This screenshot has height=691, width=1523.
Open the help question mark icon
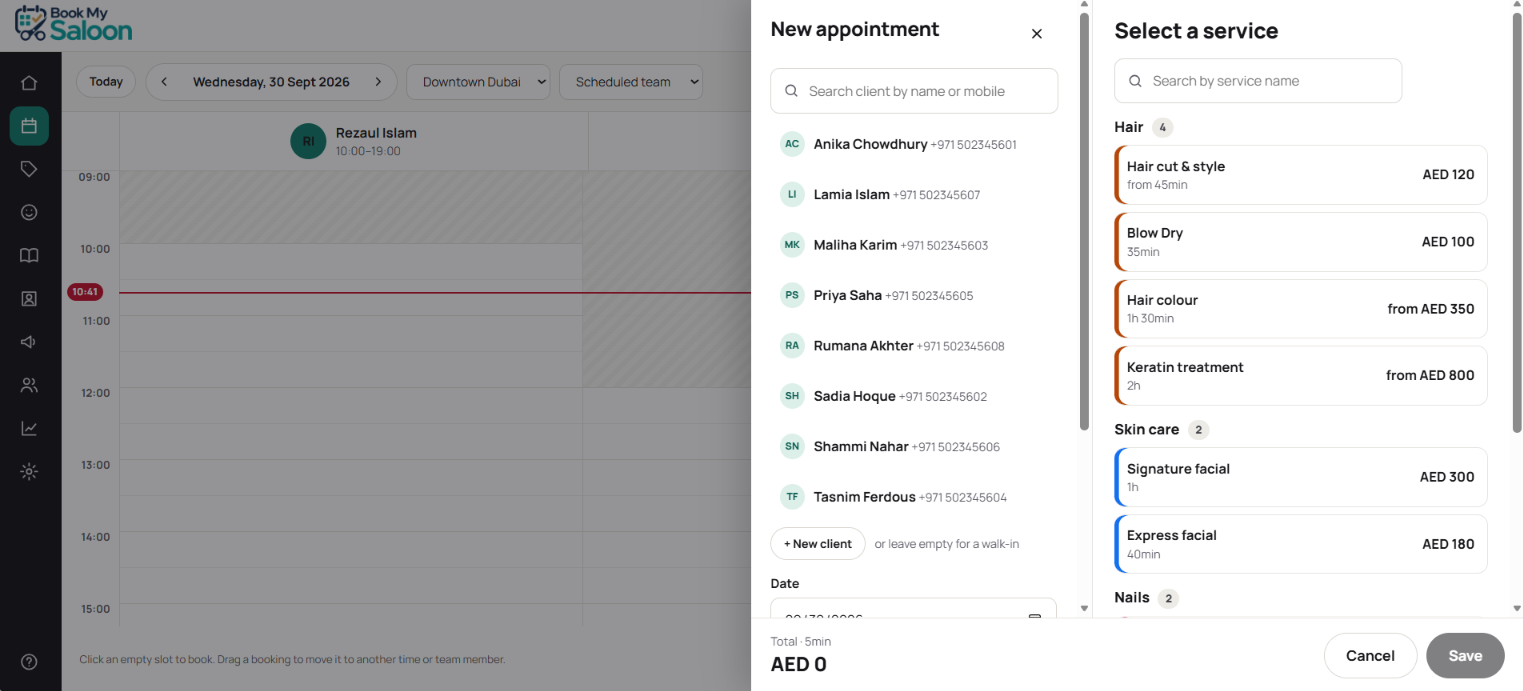29,661
